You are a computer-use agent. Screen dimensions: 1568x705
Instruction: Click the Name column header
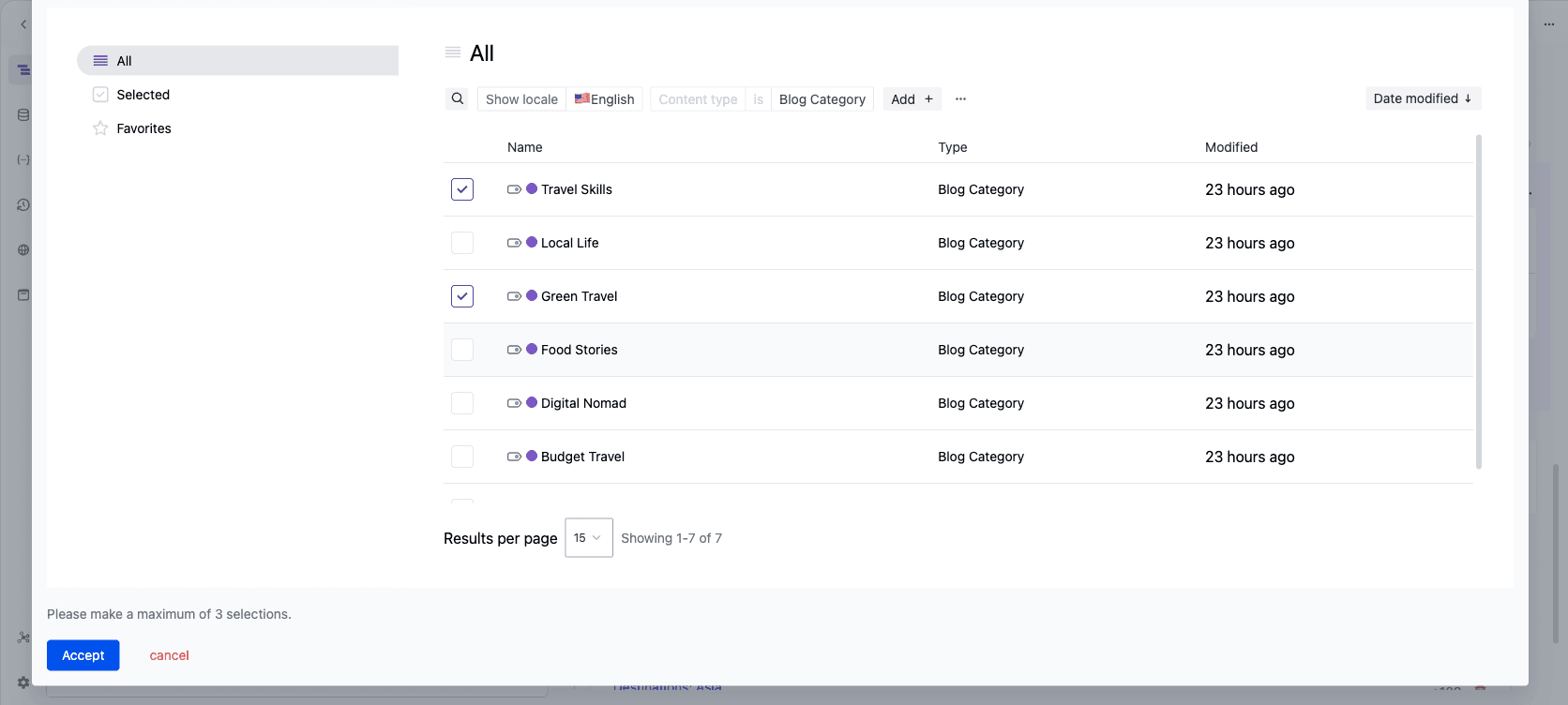[x=525, y=147]
